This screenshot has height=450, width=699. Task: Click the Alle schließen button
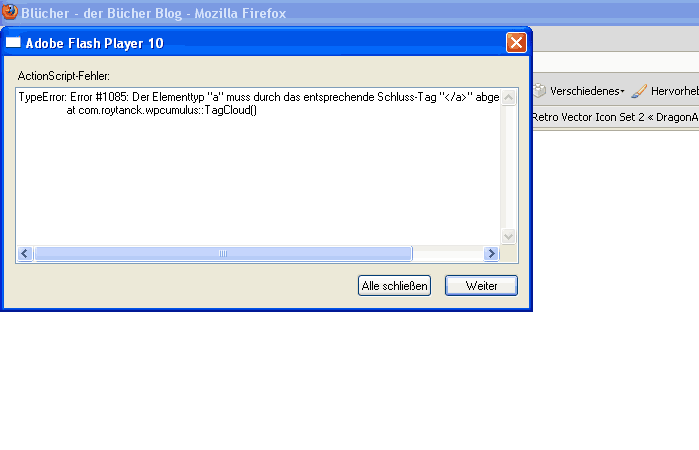coord(394,285)
